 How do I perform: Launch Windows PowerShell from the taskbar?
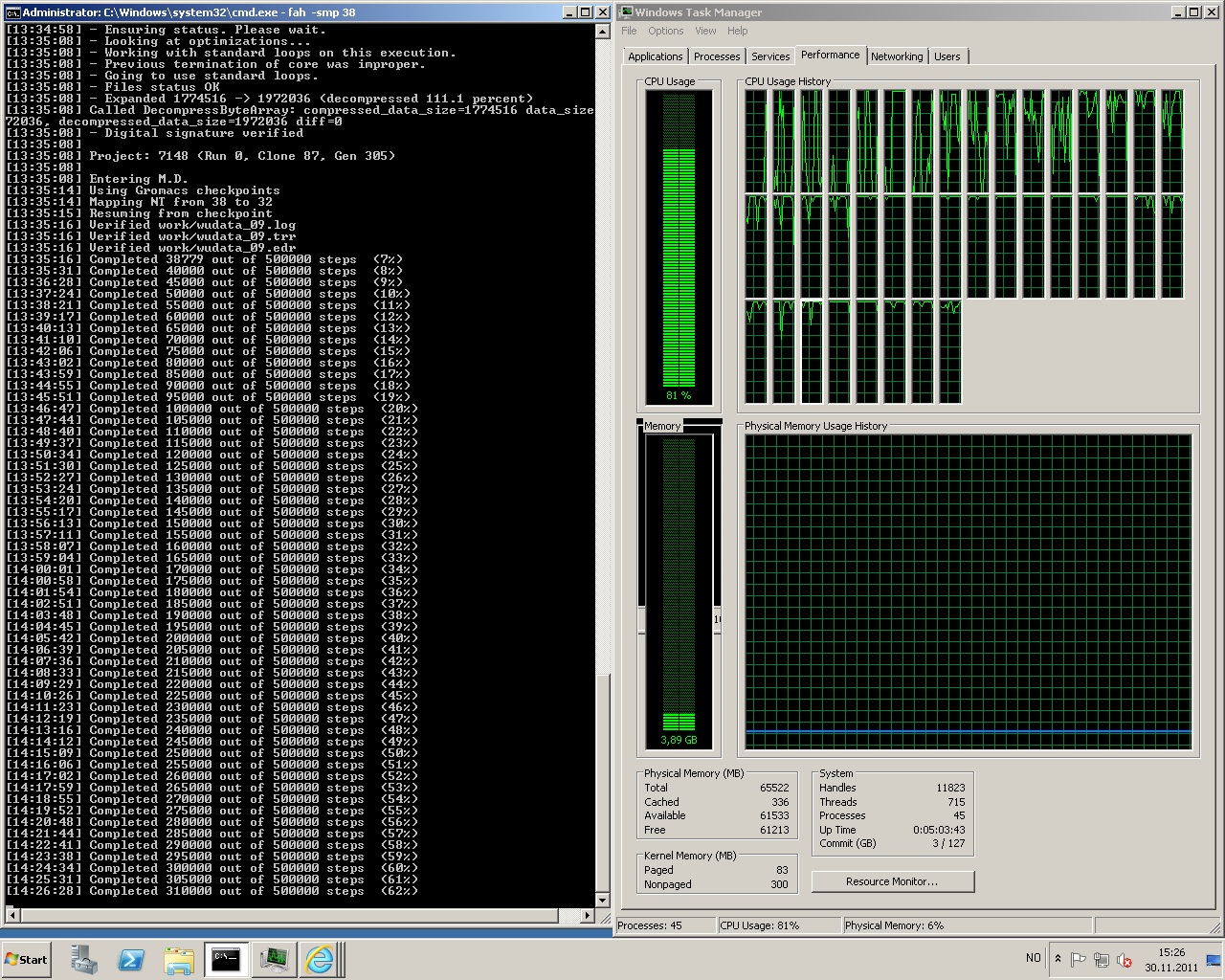(x=131, y=959)
